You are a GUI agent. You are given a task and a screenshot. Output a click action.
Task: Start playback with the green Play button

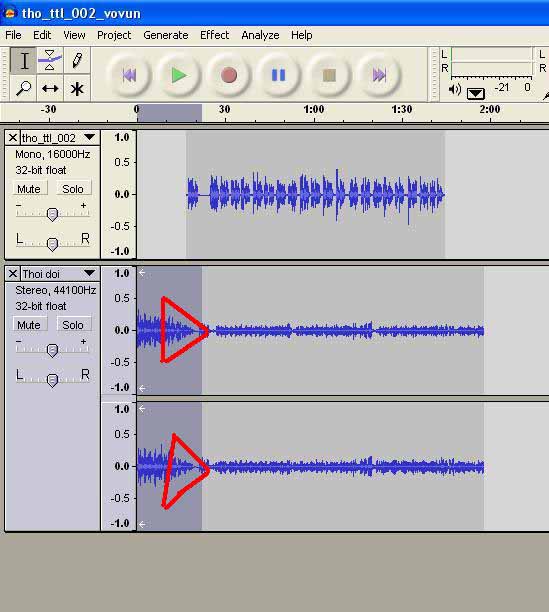click(179, 75)
